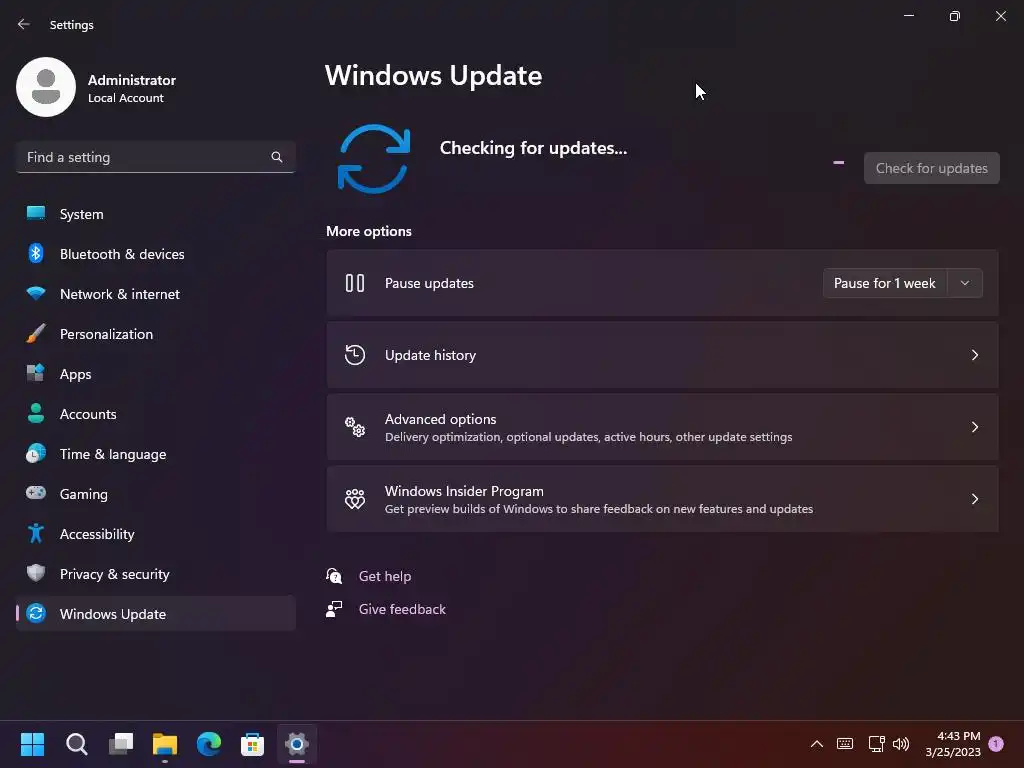Select Privacy & security in sidebar

pyautogui.click(x=155, y=574)
